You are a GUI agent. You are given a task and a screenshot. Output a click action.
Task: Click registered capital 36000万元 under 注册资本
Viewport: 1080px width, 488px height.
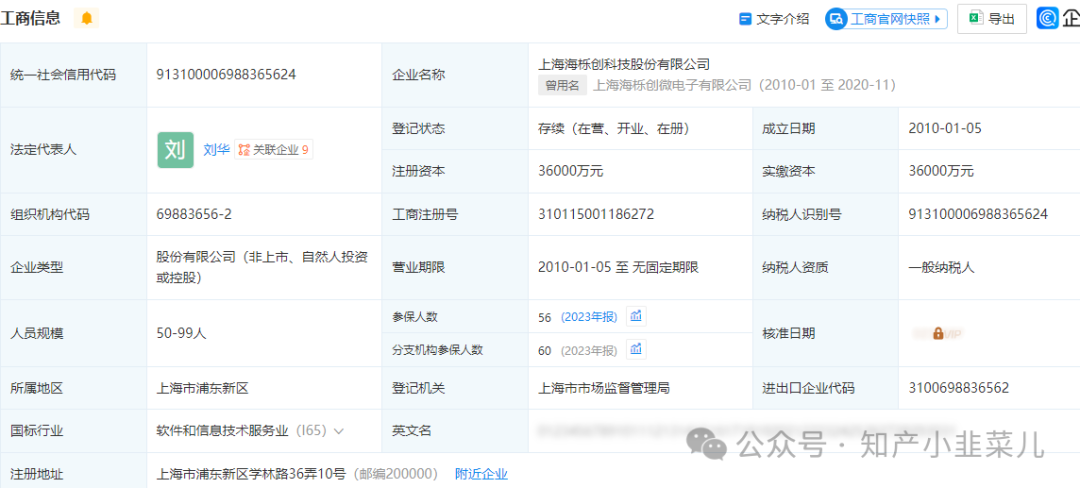pos(570,171)
